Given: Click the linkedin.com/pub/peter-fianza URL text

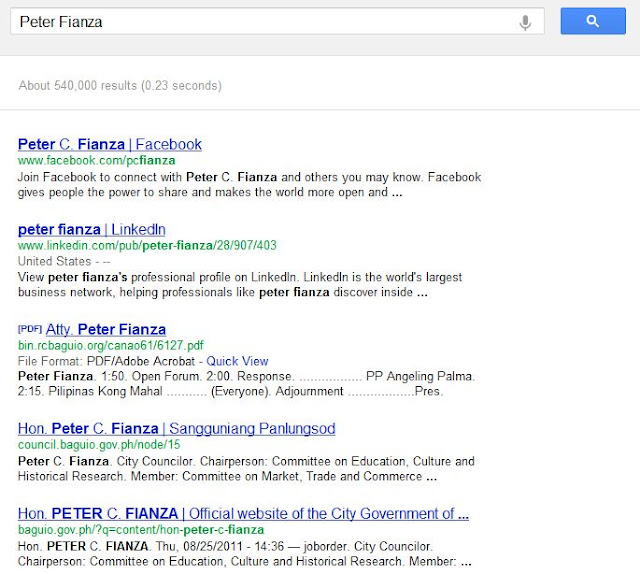Looking at the screenshot, I should click(x=147, y=245).
